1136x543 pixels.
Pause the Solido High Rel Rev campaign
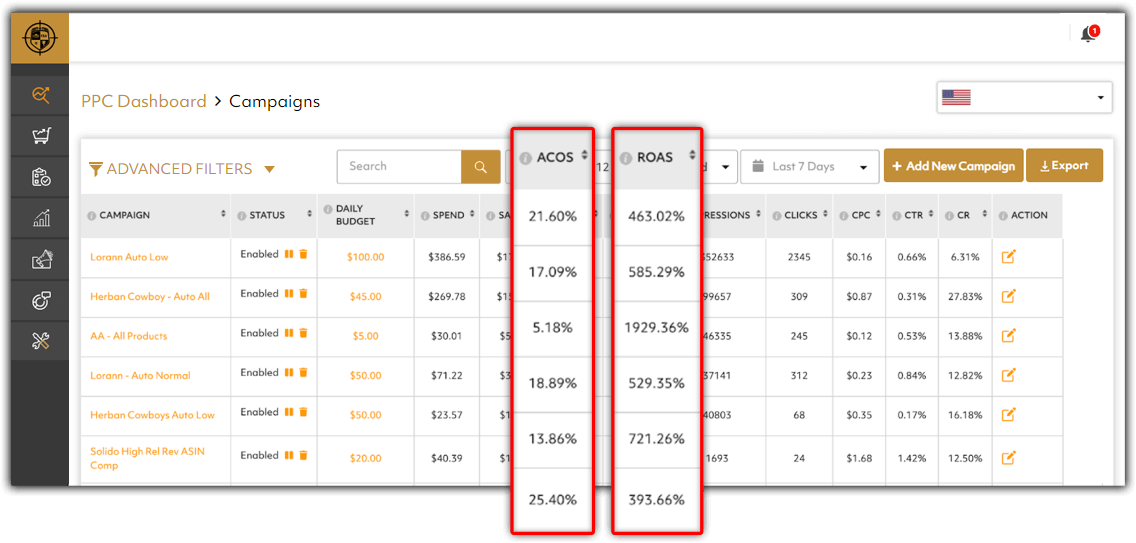288,456
